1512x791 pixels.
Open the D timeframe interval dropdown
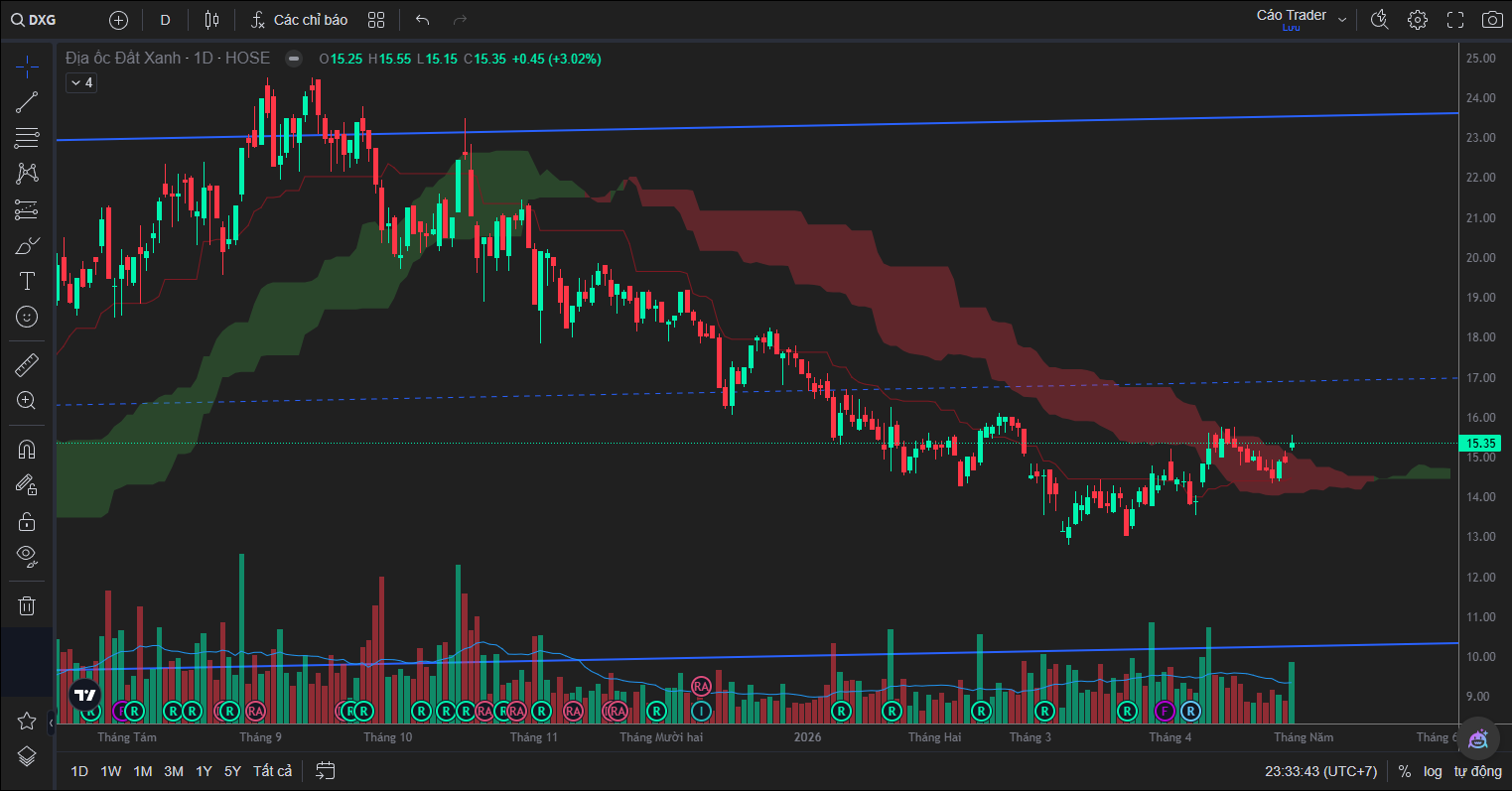tap(165, 20)
